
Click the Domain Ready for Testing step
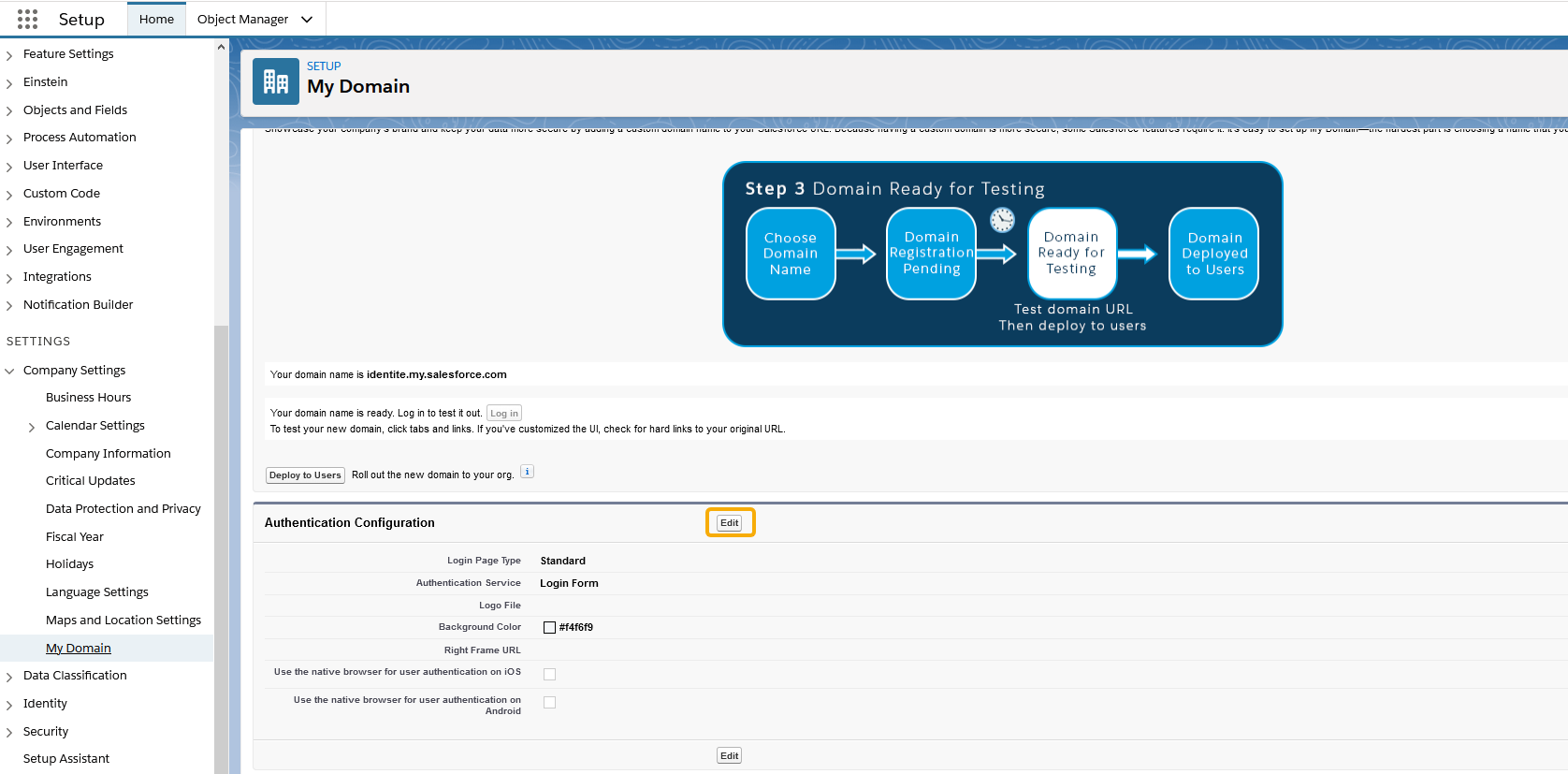tap(1071, 254)
